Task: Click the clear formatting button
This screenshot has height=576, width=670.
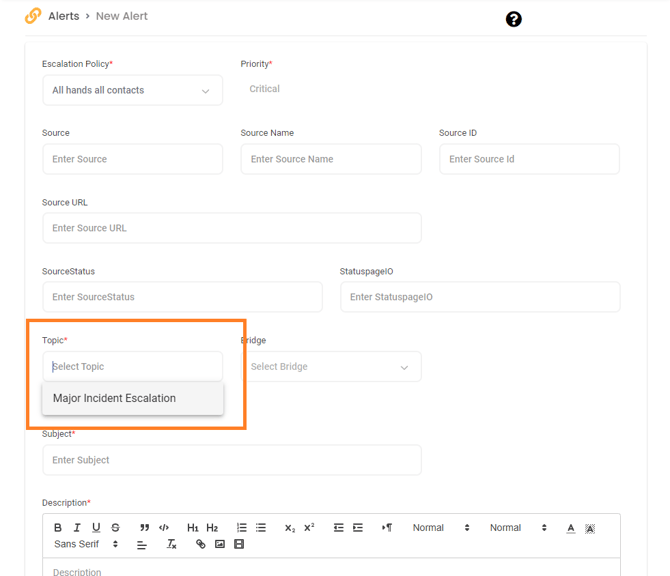Action: (171, 544)
